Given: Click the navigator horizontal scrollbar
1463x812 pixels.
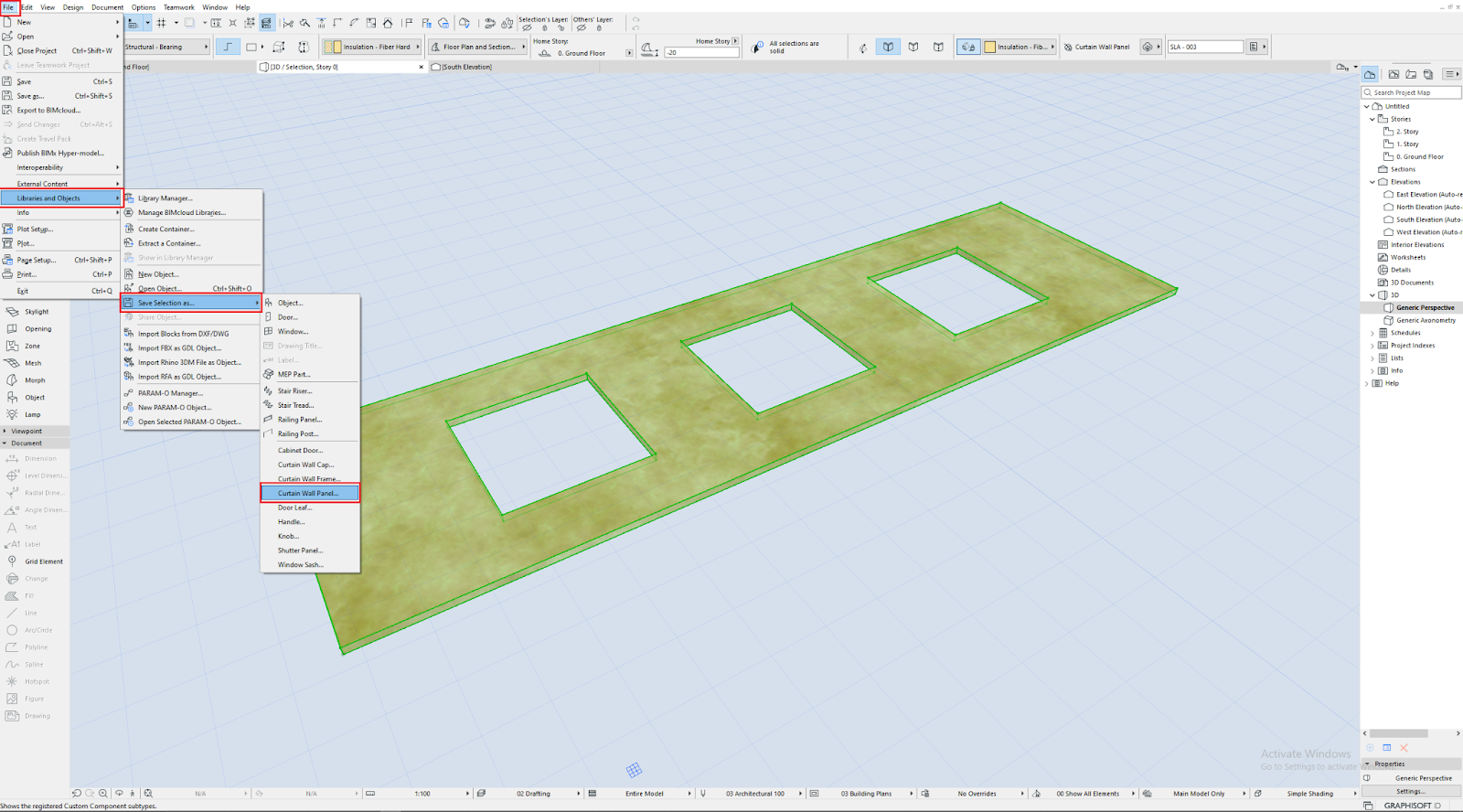Looking at the screenshot, I should [x=1399, y=733].
